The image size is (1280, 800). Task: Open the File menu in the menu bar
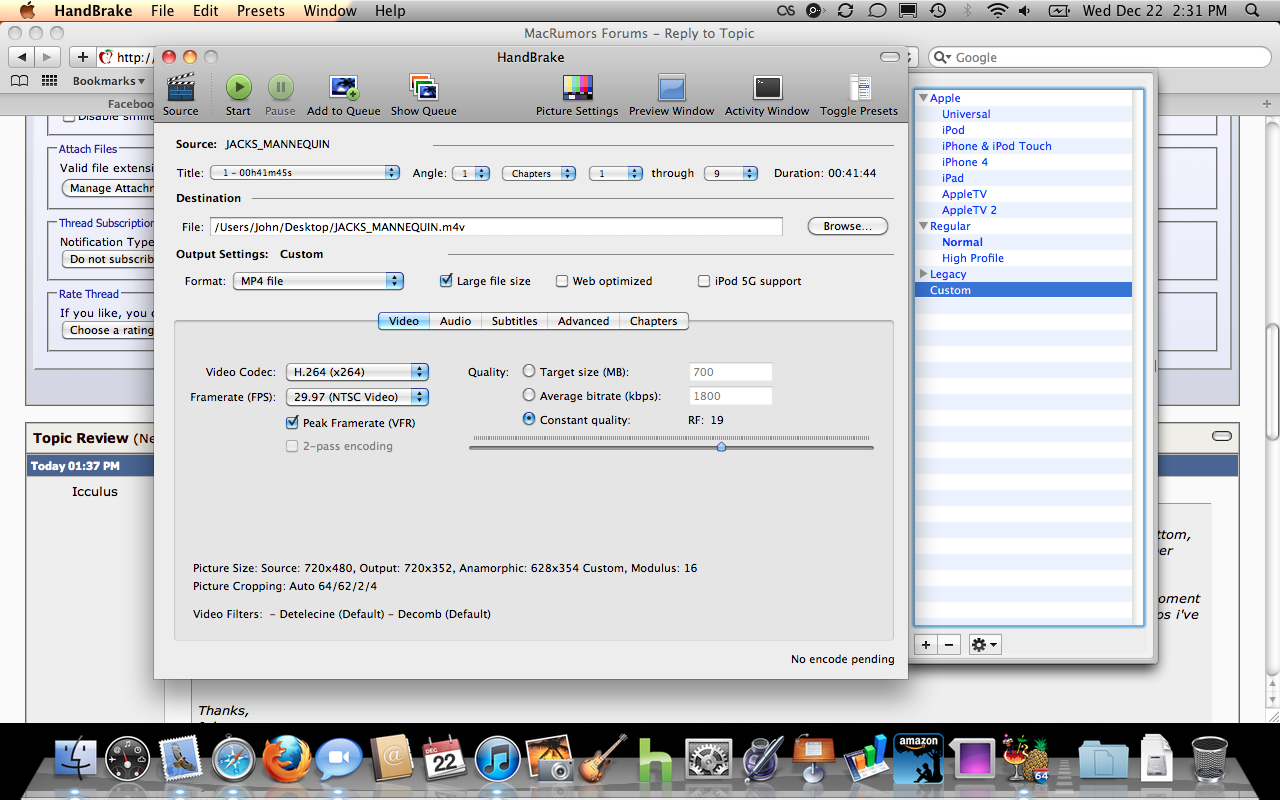[x=162, y=11]
